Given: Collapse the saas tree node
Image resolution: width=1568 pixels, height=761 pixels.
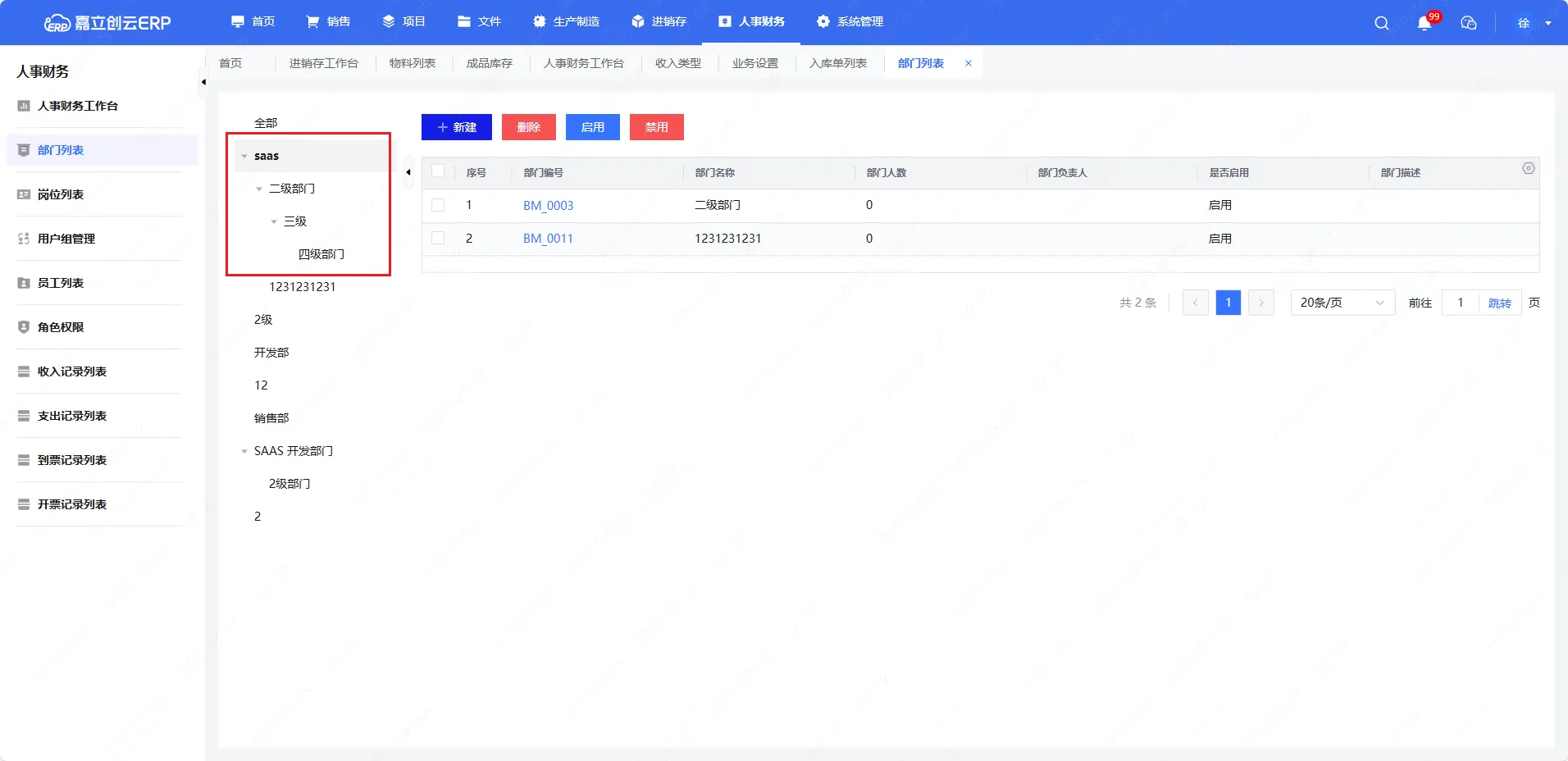Looking at the screenshot, I should point(244,156).
